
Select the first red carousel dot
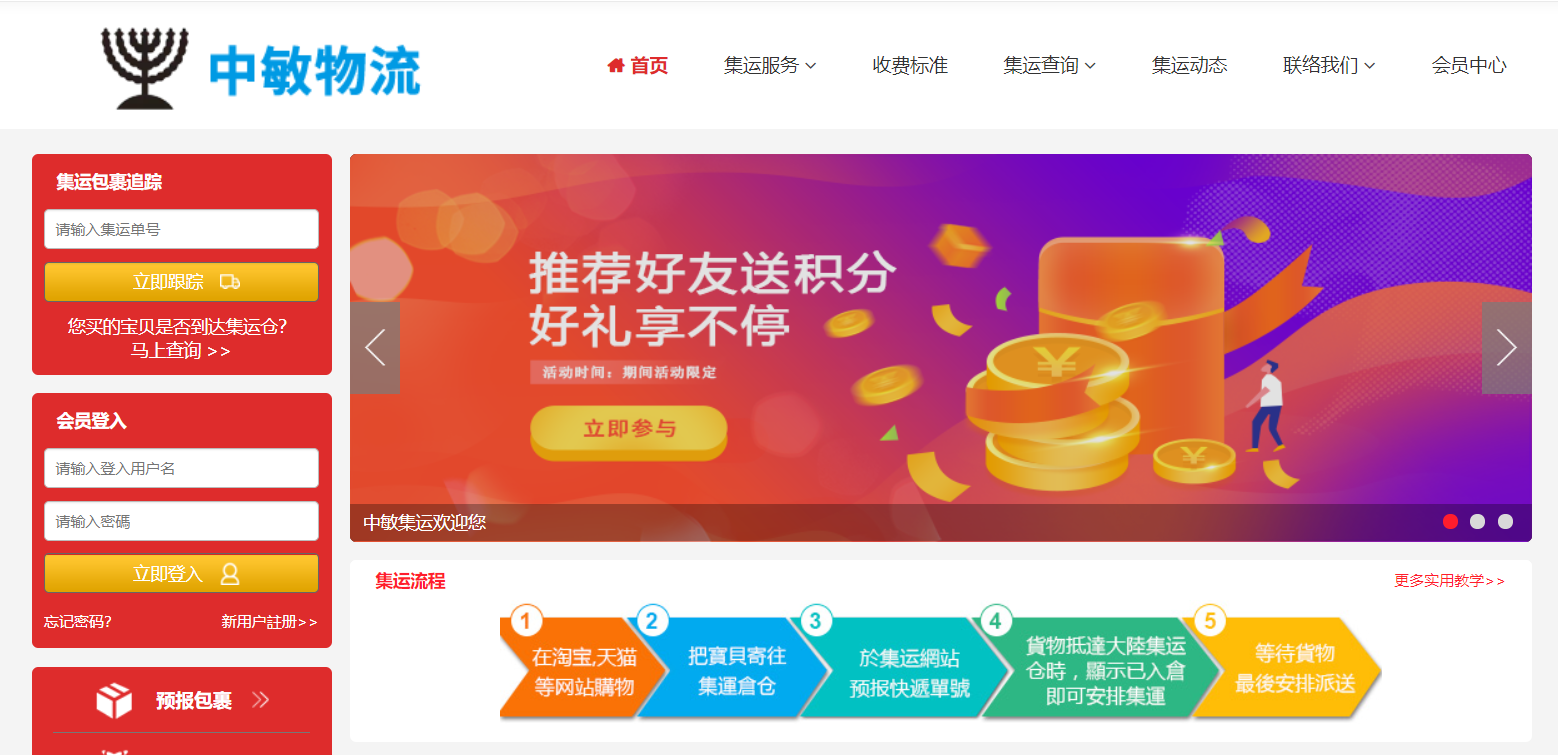(x=1450, y=521)
